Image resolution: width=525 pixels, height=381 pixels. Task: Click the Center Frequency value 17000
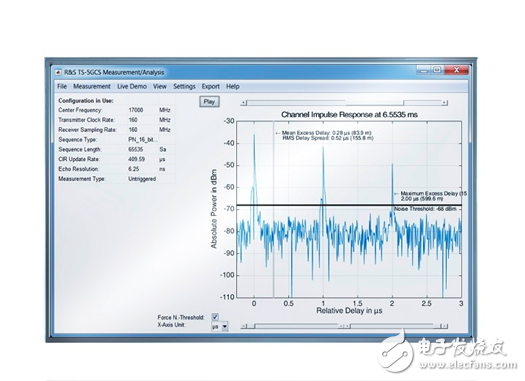(136, 110)
